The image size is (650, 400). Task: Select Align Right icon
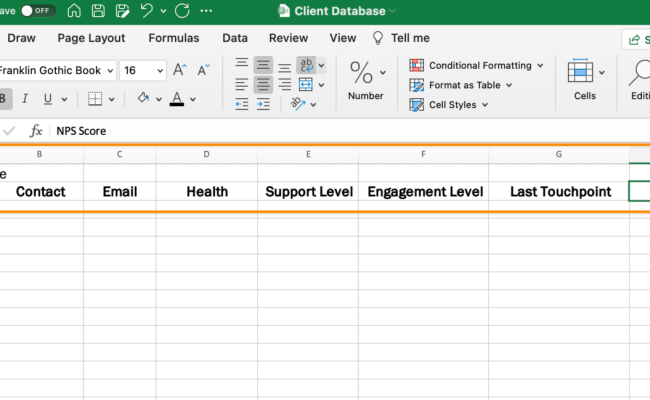click(284, 85)
